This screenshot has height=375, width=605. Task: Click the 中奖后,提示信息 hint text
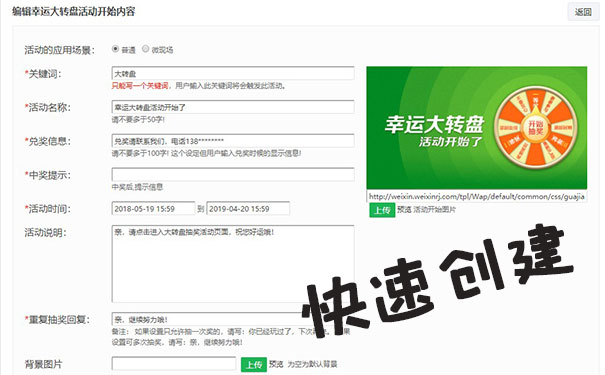137,187
